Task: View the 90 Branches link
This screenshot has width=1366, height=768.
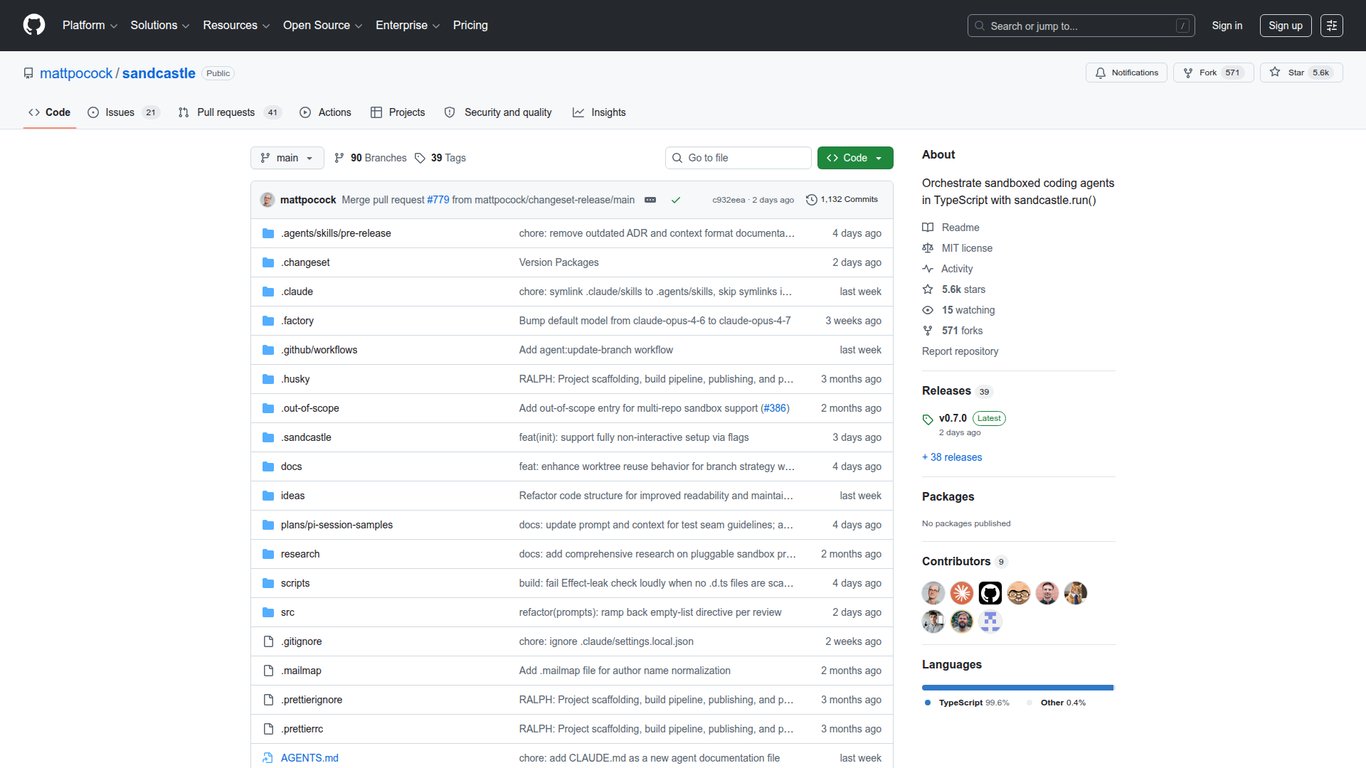Action: click(x=370, y=158)
